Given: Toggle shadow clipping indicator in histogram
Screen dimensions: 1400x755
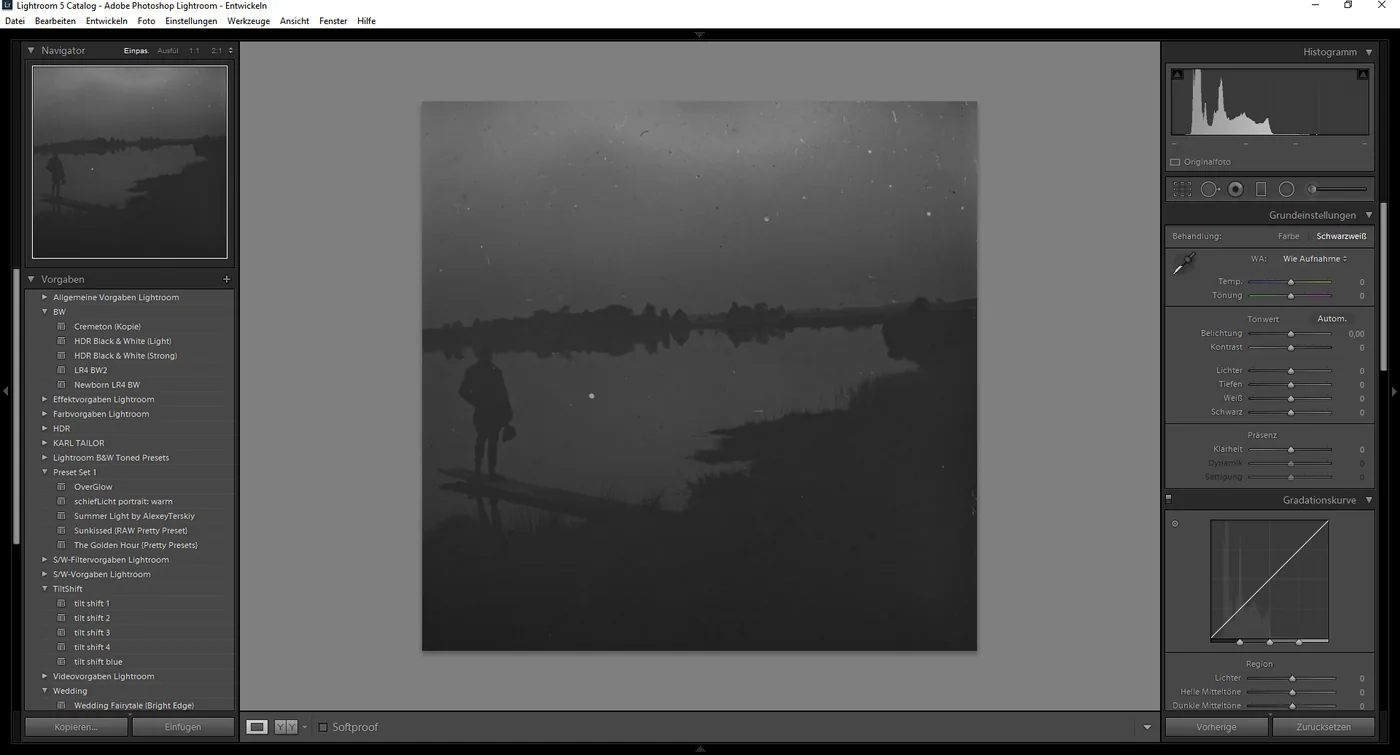Looking at the screenshot, I should pos(1177,75).
